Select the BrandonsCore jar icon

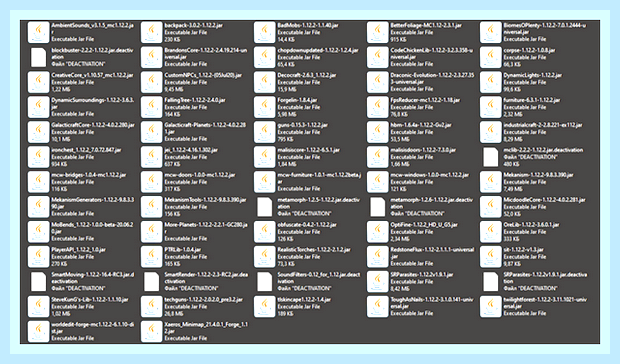tap(151, 57)
